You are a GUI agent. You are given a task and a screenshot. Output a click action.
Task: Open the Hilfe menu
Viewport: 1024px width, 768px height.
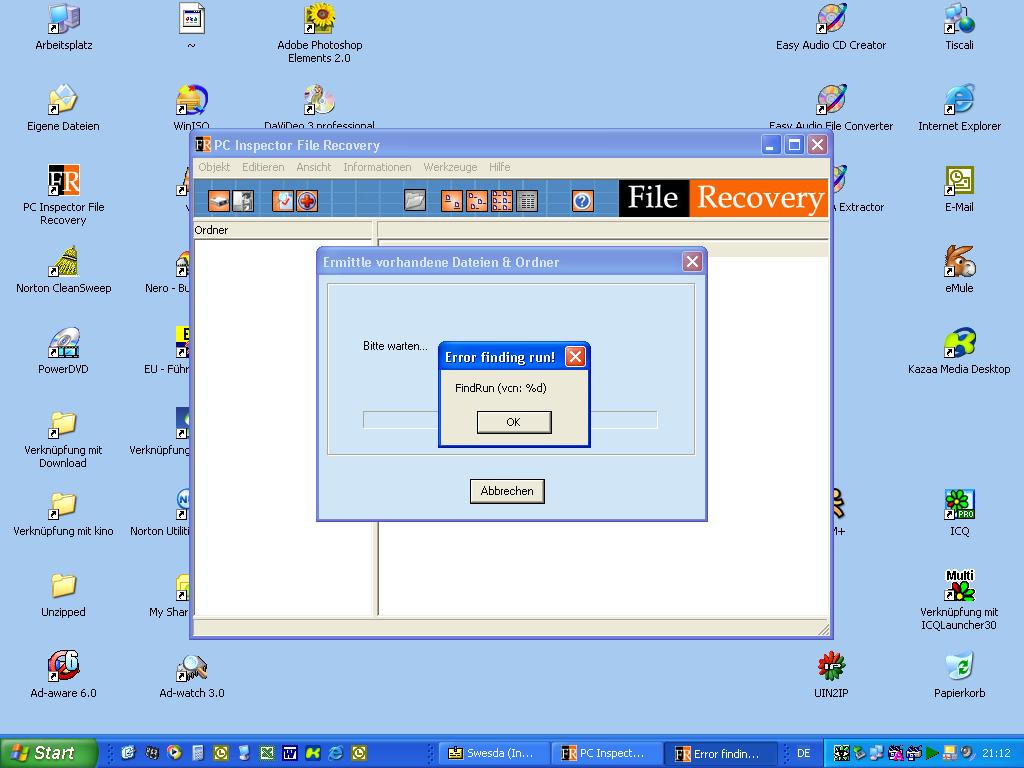(x=499, y=167)
